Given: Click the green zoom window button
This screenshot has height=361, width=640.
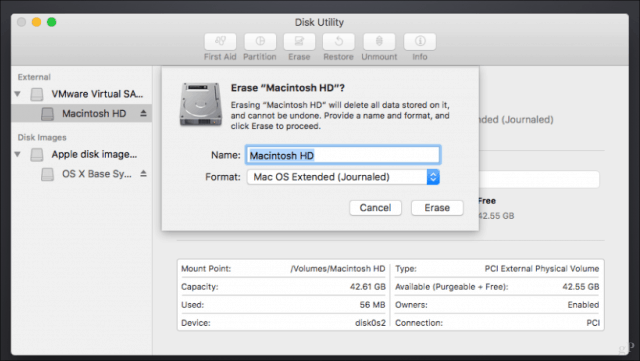Looking at the screenshot, I should point(51,22).
